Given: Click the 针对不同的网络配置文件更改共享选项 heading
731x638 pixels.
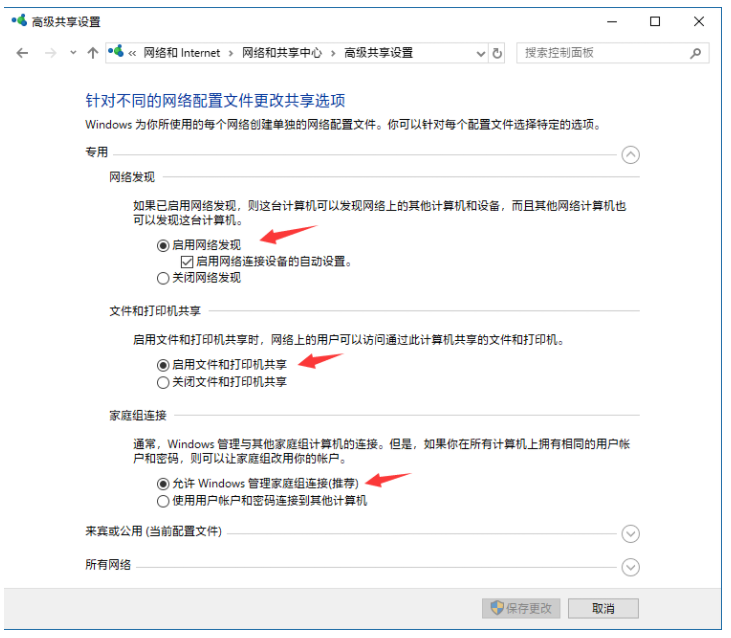Looking at the screenshot, I should pos(215,101).
